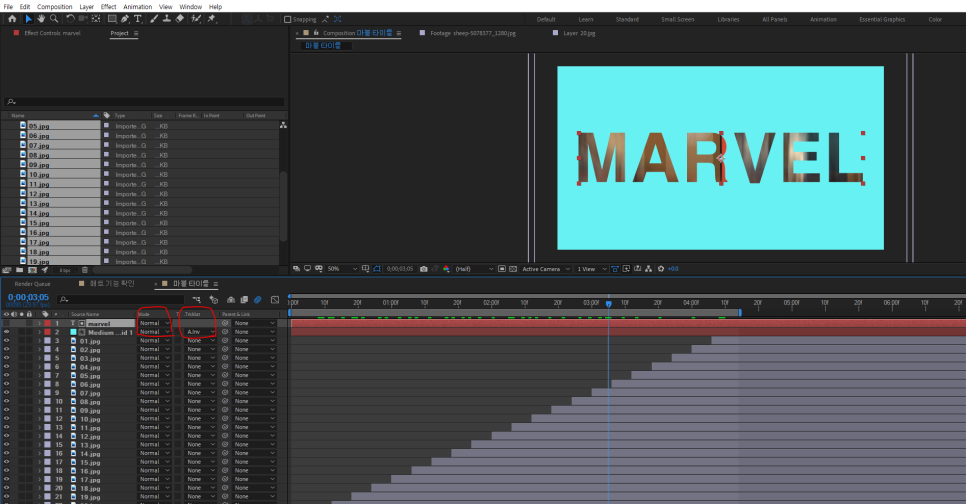Open the 1 View layout dropdown
966x504 pixels.
coord(591,269)
